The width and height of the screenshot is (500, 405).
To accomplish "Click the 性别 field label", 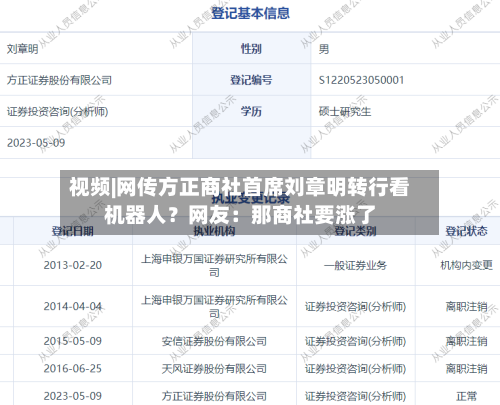I will click(251, 49).
